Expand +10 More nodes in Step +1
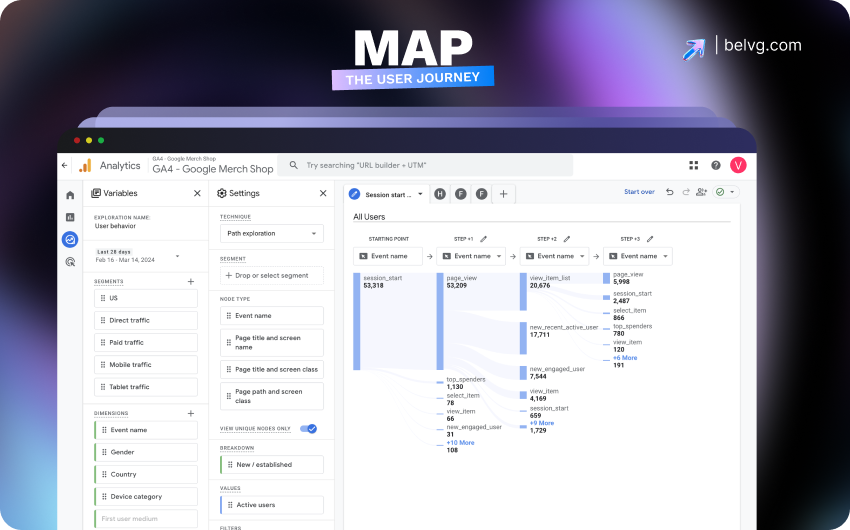 coord(460,443)
